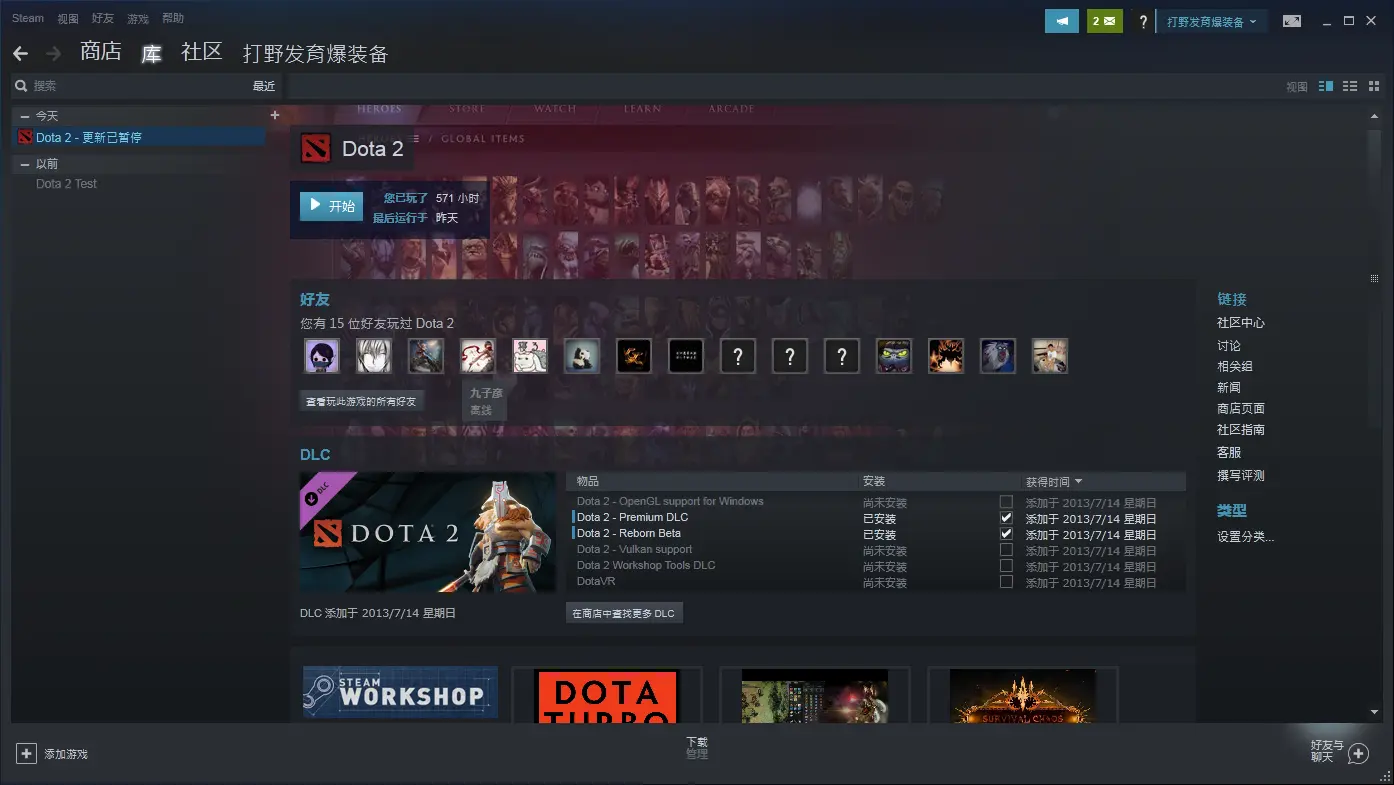The image size is (1394, 785).
Task: Open the Steam Workshop banner
Action: pyautogui.click(x=400, y=692)
